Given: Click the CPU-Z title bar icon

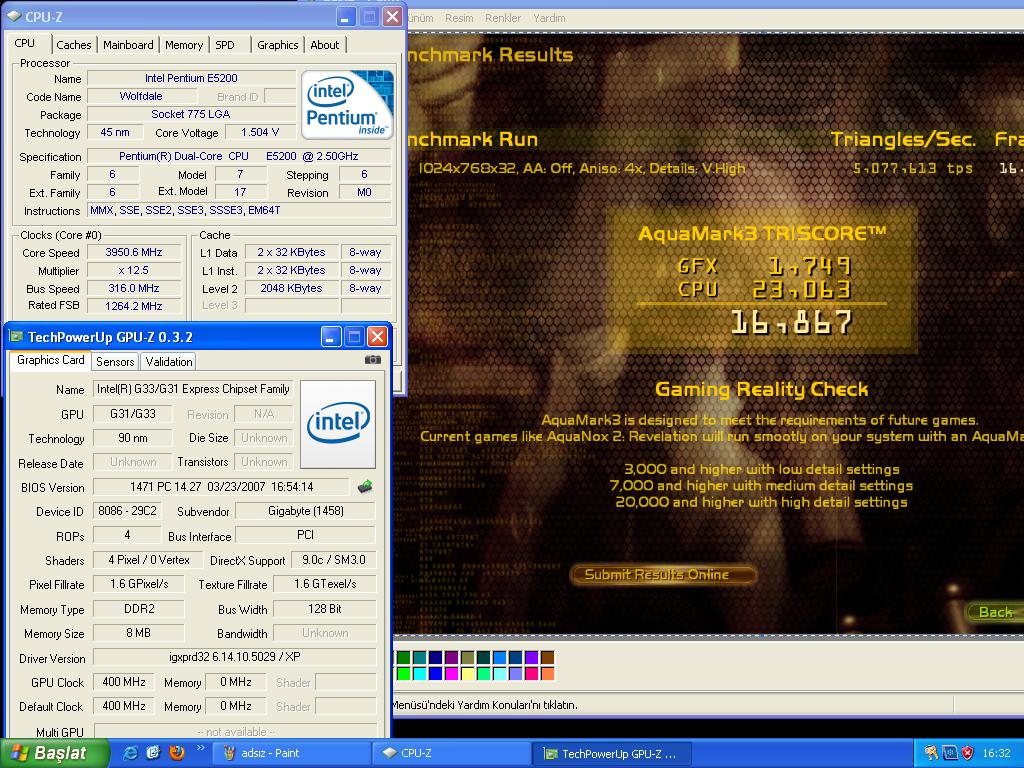Looking at the screenshot, I should pyautogui.click(x=14, y=16).
